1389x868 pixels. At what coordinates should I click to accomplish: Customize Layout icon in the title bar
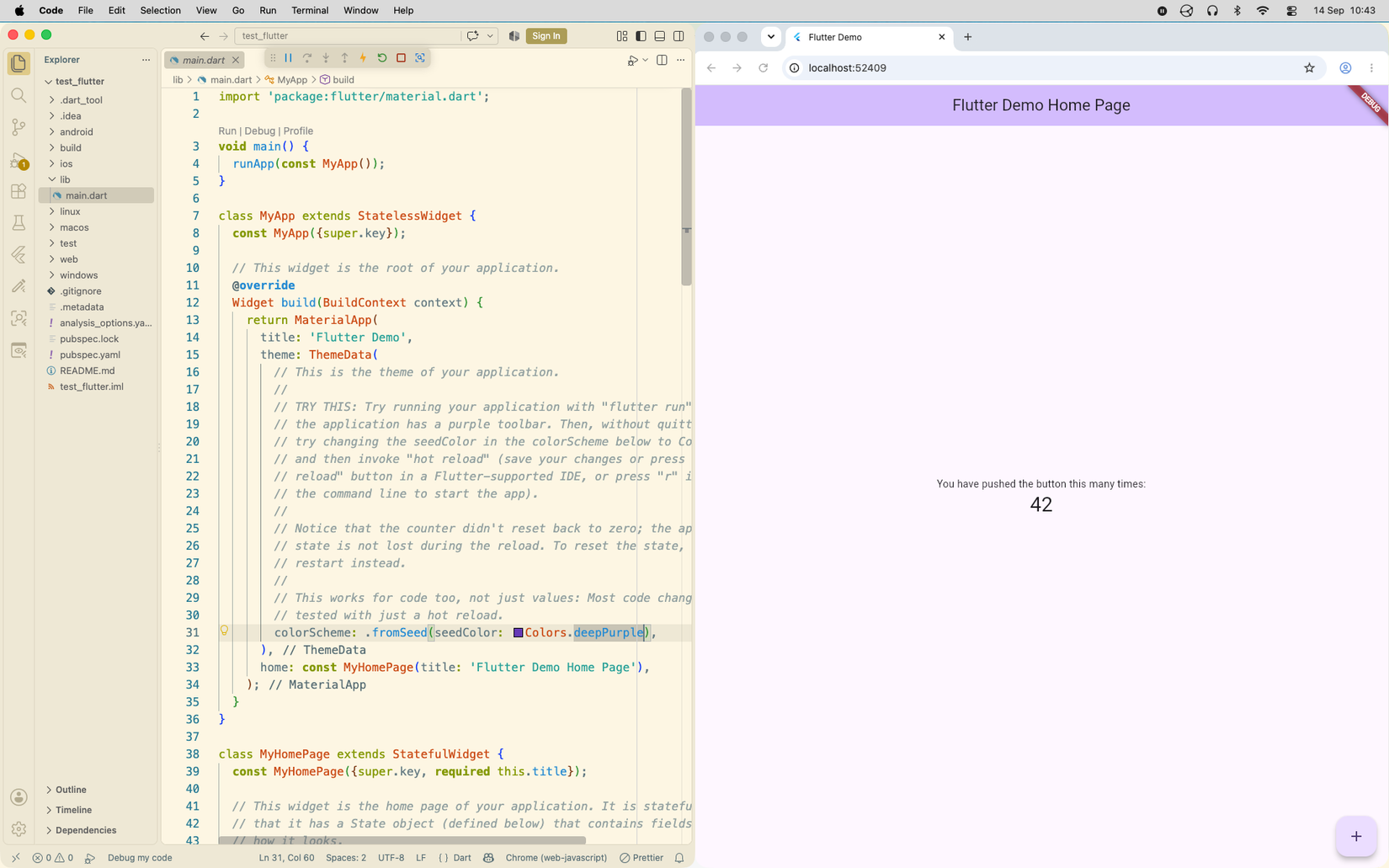(x=622, y=36)
